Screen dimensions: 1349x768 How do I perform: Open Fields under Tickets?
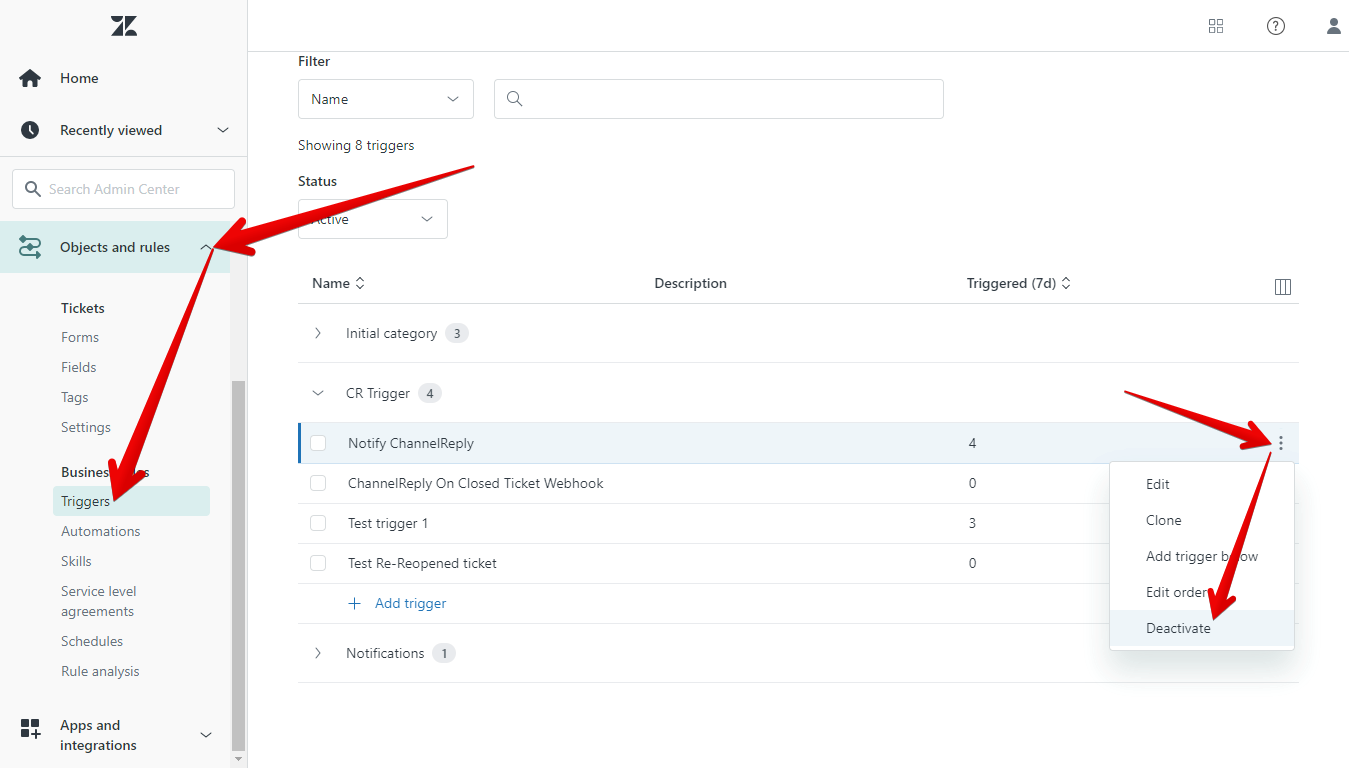click(x=79, y=367)
